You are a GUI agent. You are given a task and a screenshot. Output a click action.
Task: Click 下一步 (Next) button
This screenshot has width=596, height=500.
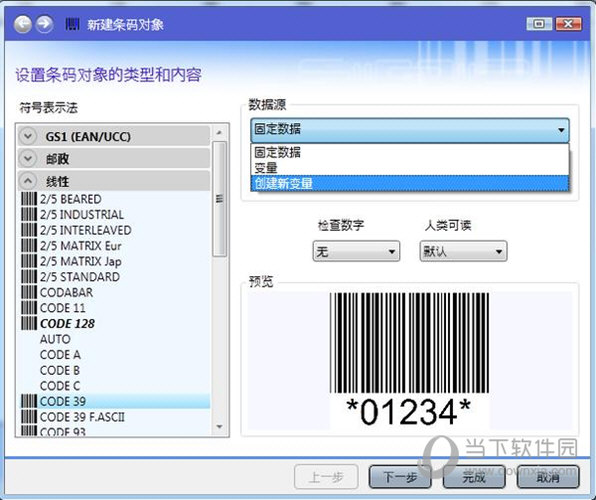[x=400, y=477]
